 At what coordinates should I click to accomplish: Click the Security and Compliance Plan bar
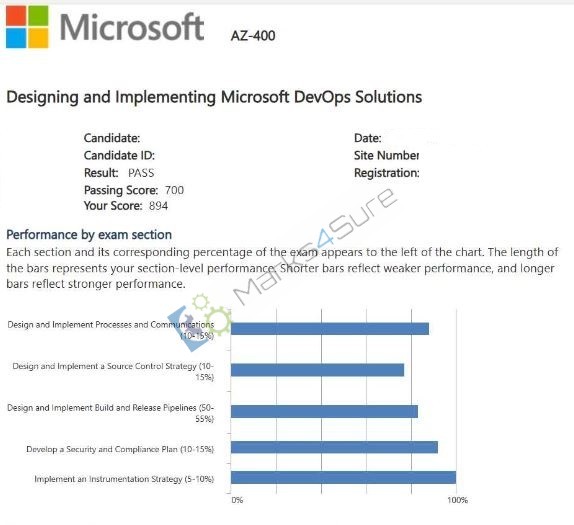334,447
